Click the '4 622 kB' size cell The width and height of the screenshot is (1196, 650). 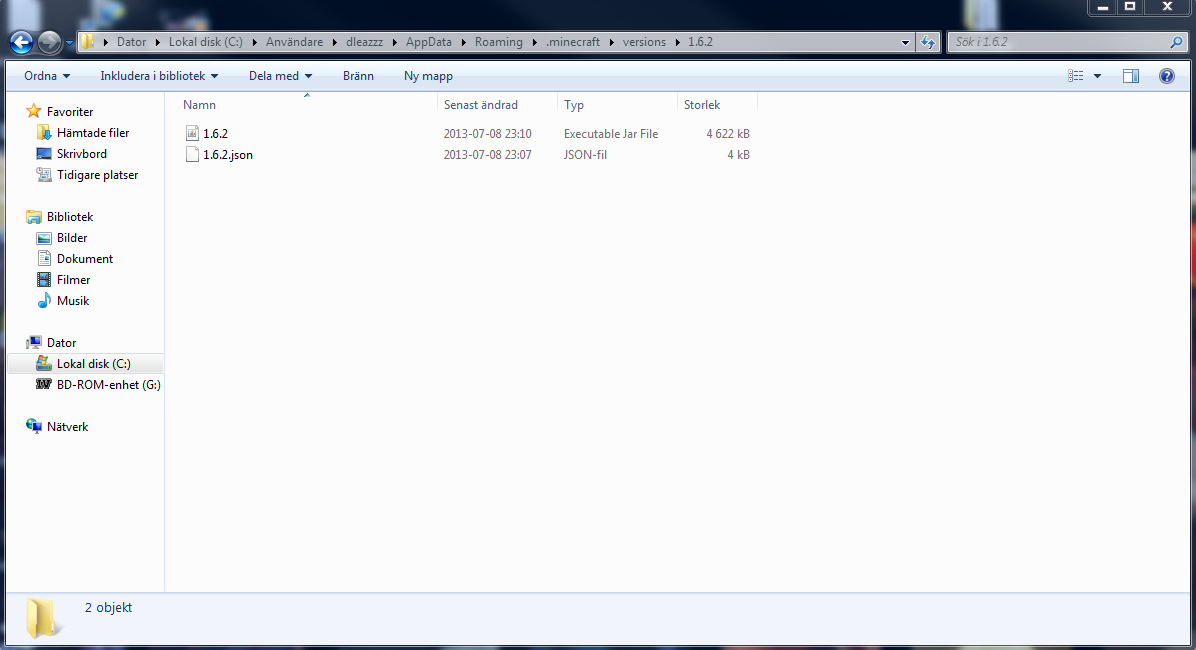click(728, 134)
